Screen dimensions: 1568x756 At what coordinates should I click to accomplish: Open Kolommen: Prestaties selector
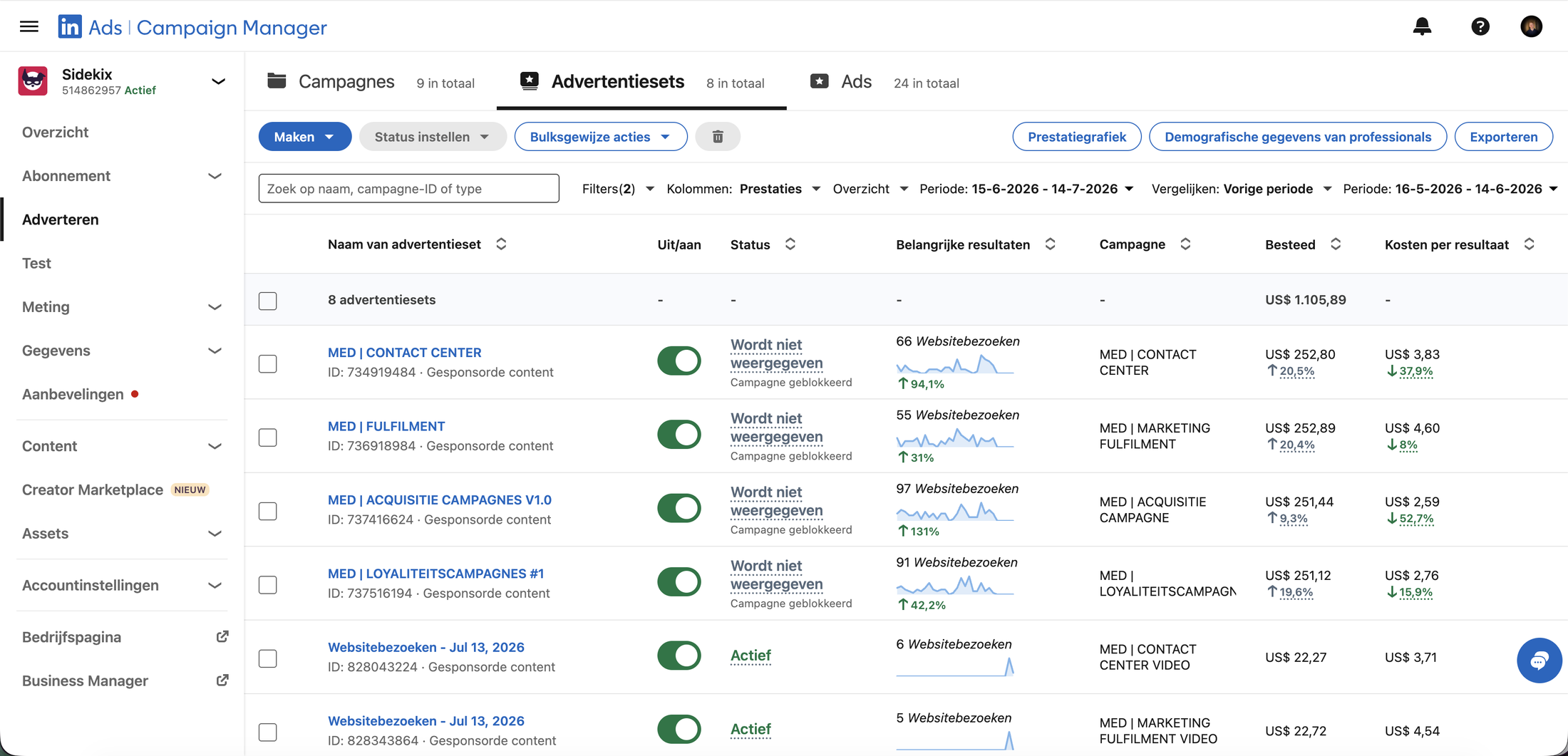click(743, 189)
